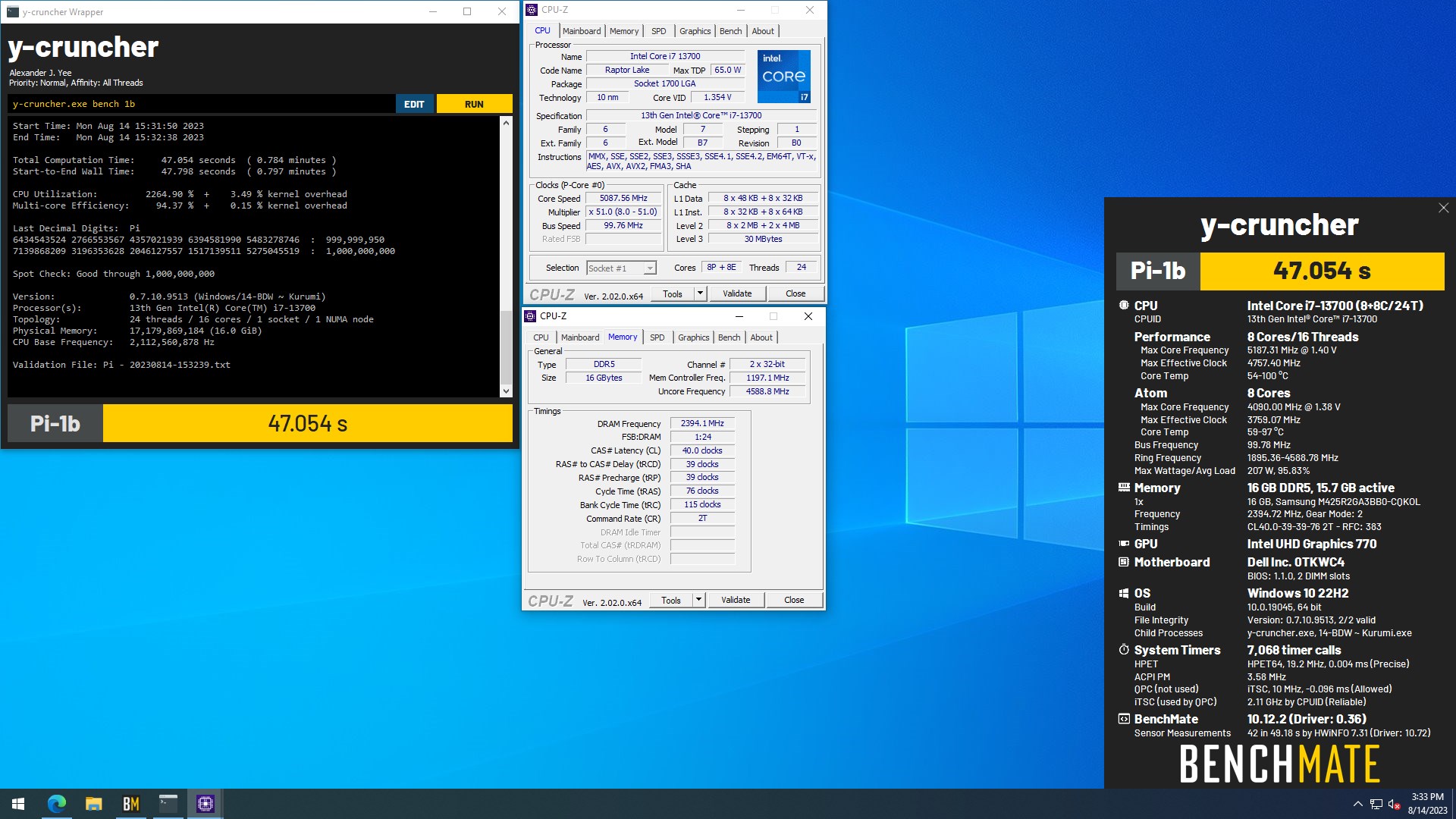
Task: Switch to Graphics tab in upper CPU-Z
Action: tap(695, 31)
